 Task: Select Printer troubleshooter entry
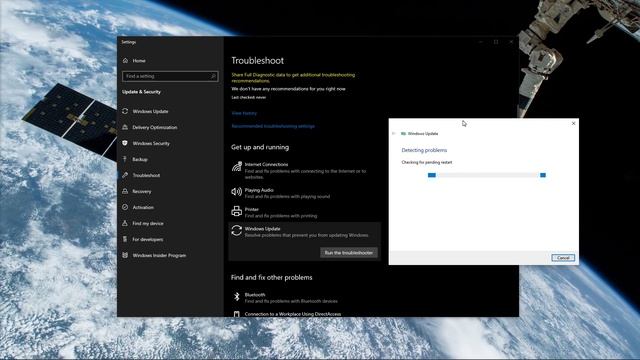point(304,212)
